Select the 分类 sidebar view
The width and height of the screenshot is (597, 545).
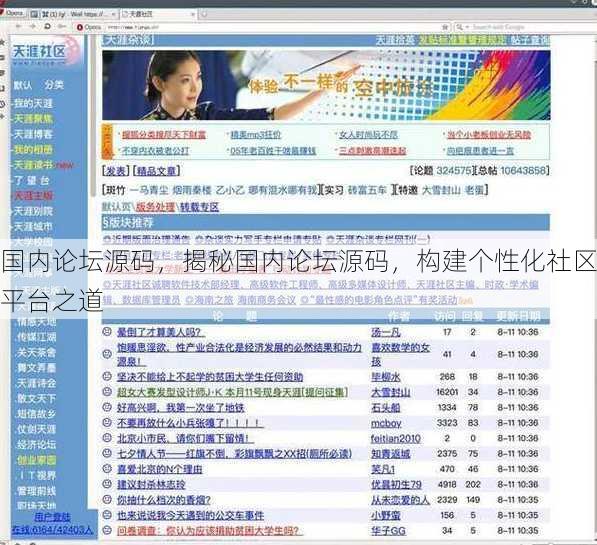pos(54,85)
